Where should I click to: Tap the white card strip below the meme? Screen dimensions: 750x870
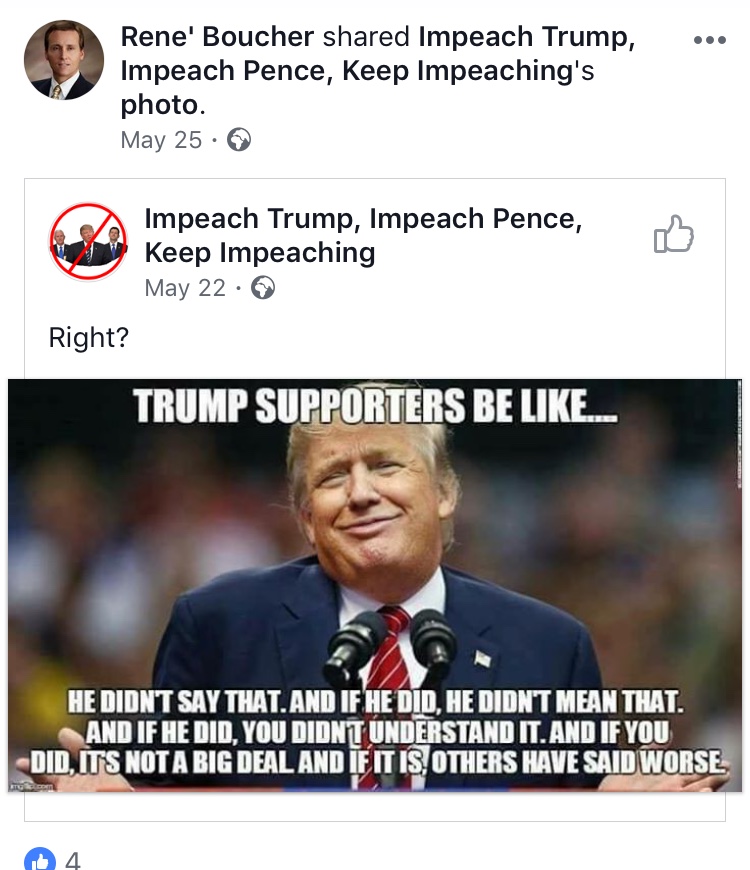coord(375,807)
